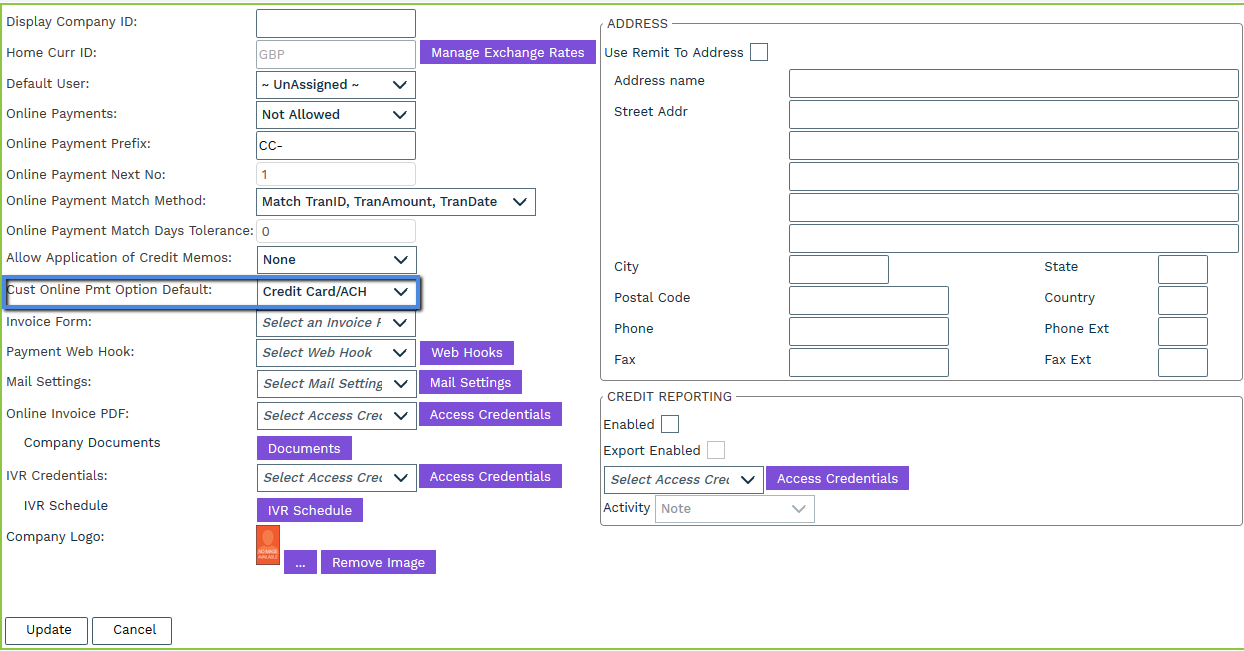Screen dimensions: 1244x651
Task: Click the Address name input field
Action: click(1013, 84)
